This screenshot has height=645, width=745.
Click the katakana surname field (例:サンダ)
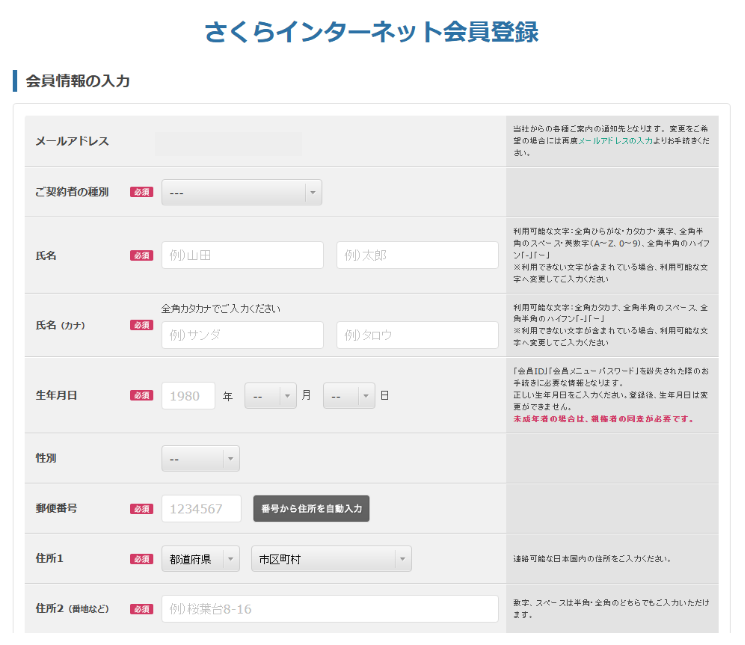tap(242, 335)
